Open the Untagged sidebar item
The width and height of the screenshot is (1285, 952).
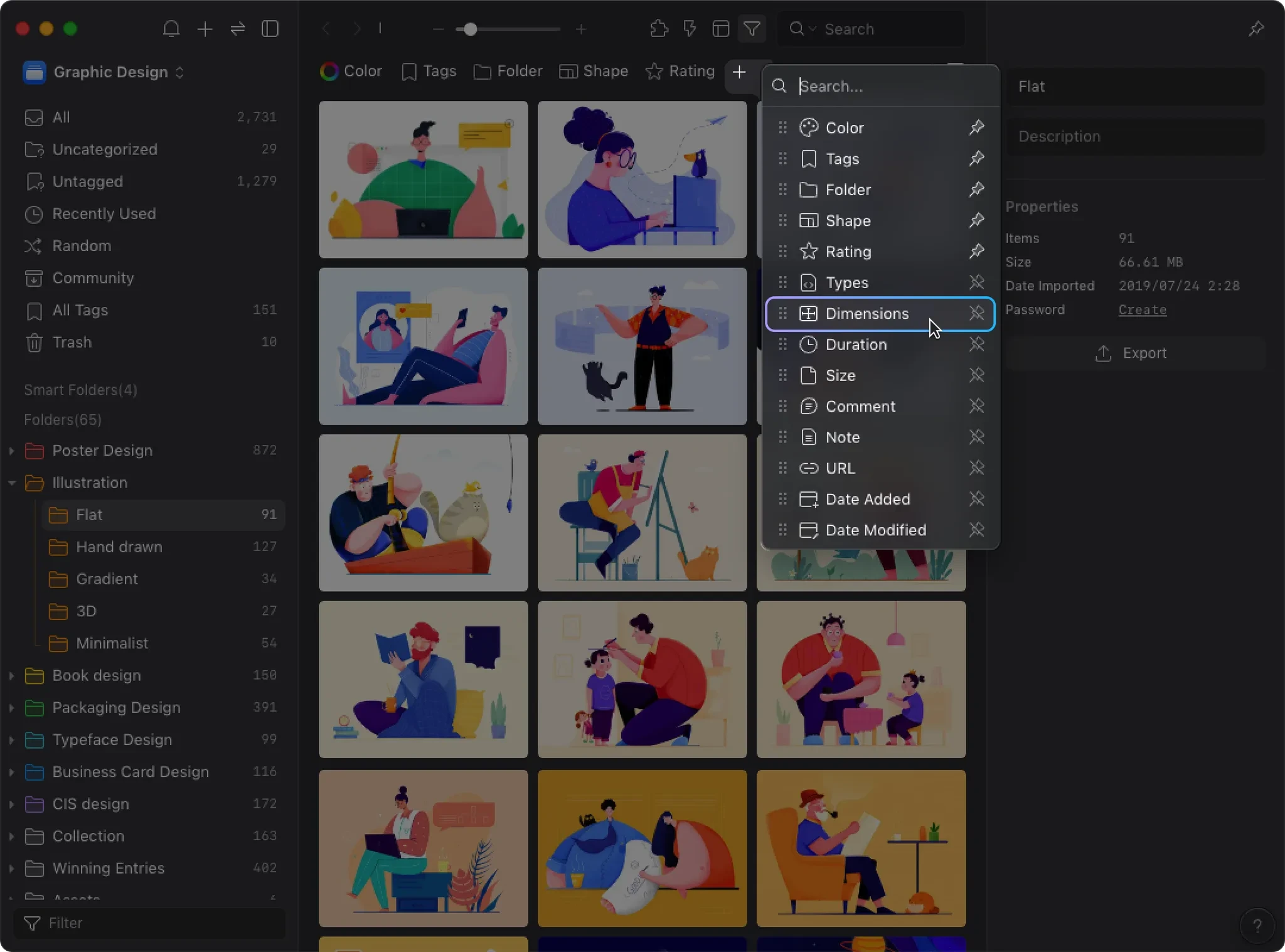coord(151,181)
